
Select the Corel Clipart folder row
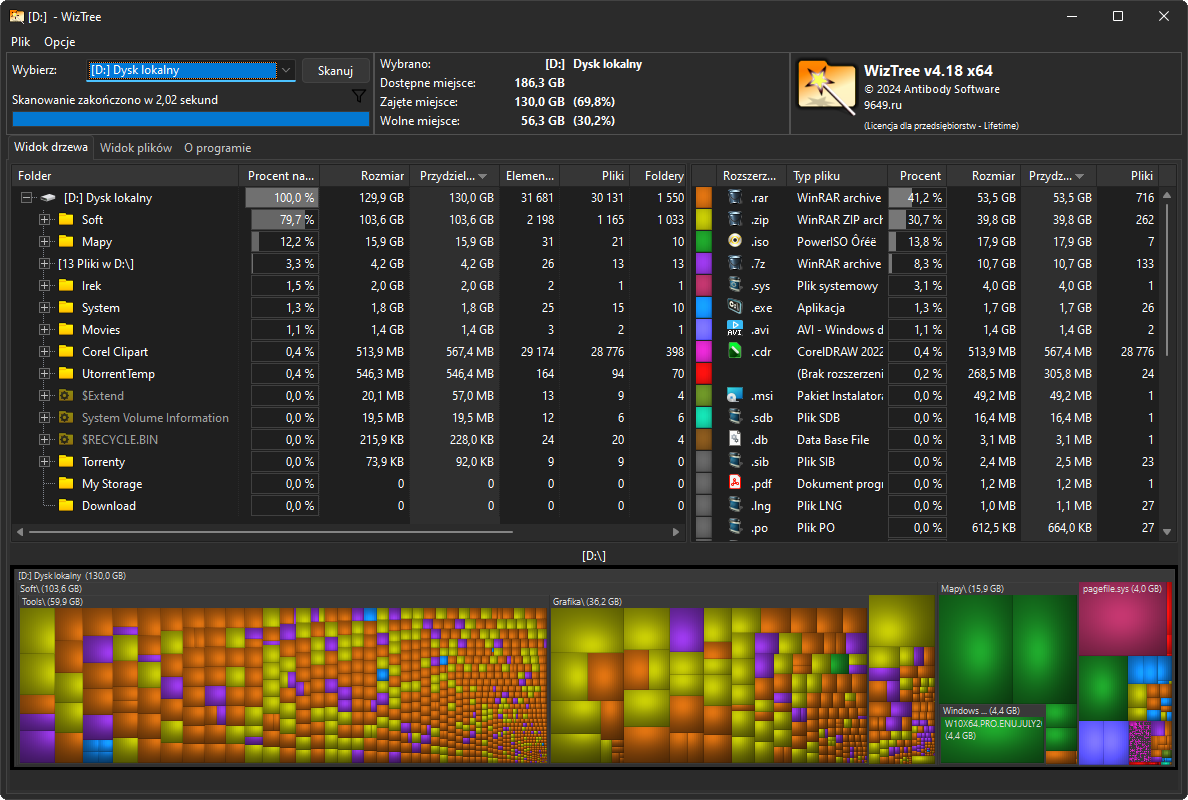pos(349,352)
